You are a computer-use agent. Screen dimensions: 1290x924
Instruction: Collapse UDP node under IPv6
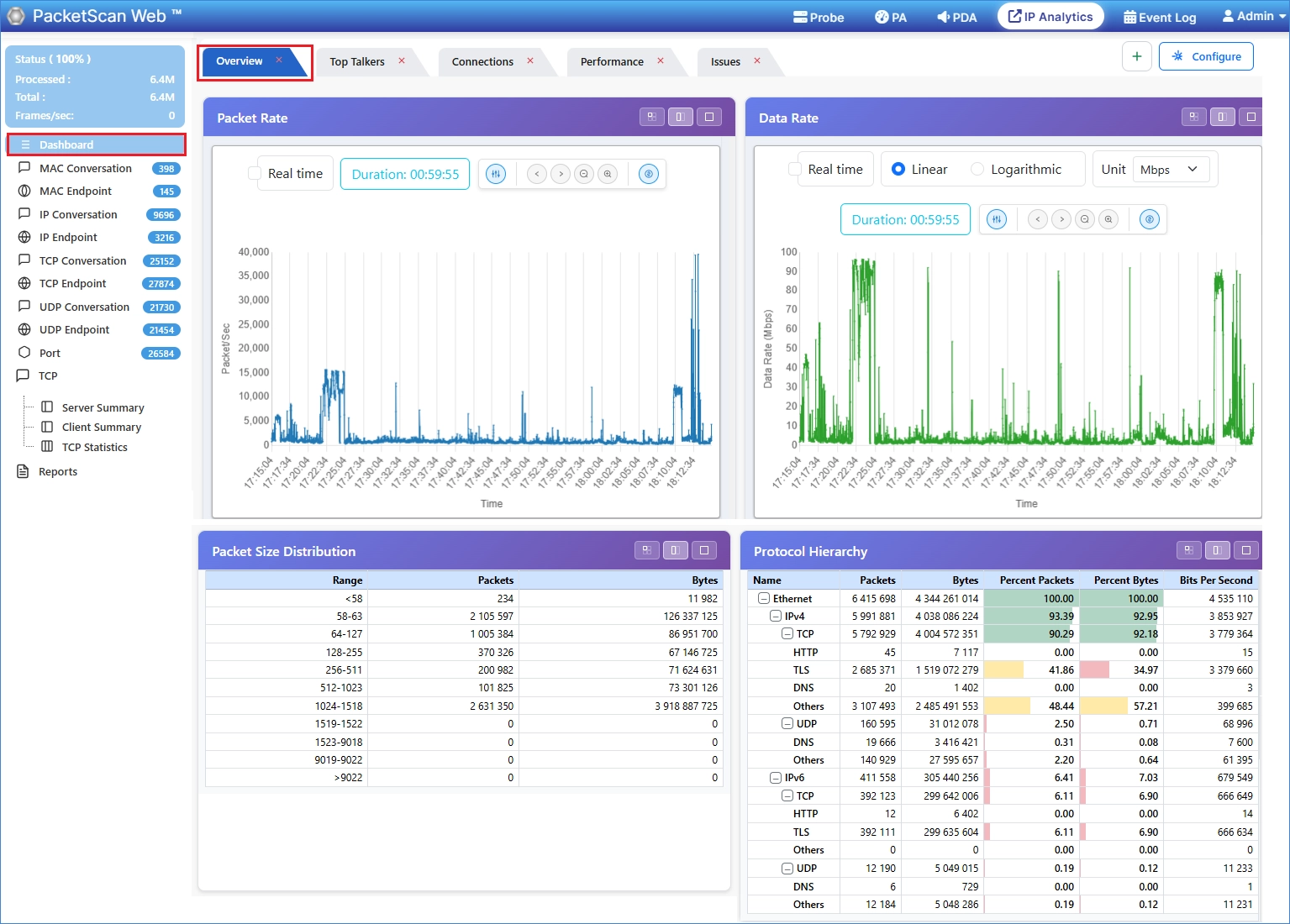(x=787, y=868)
